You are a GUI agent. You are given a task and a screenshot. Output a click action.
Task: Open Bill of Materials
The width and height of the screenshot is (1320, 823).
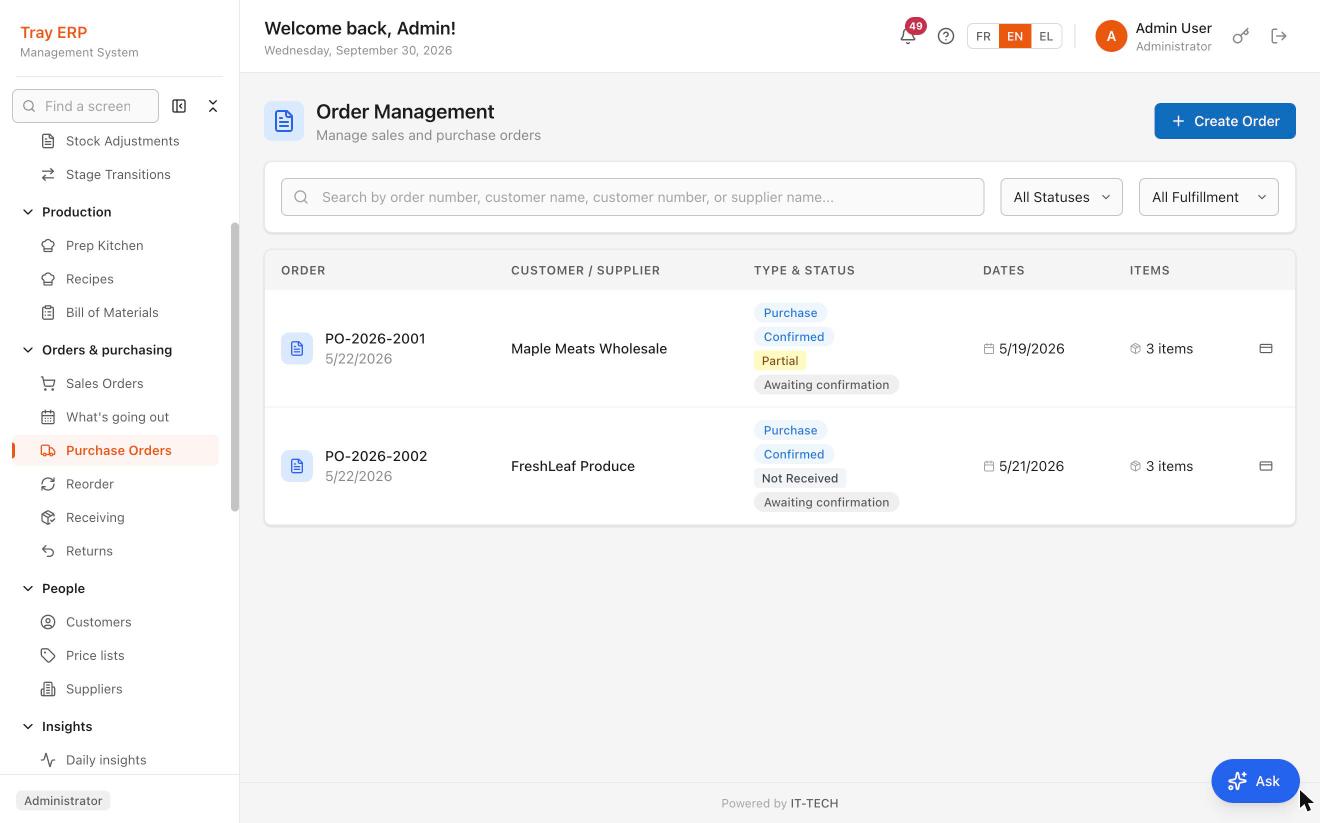(112, 312)
